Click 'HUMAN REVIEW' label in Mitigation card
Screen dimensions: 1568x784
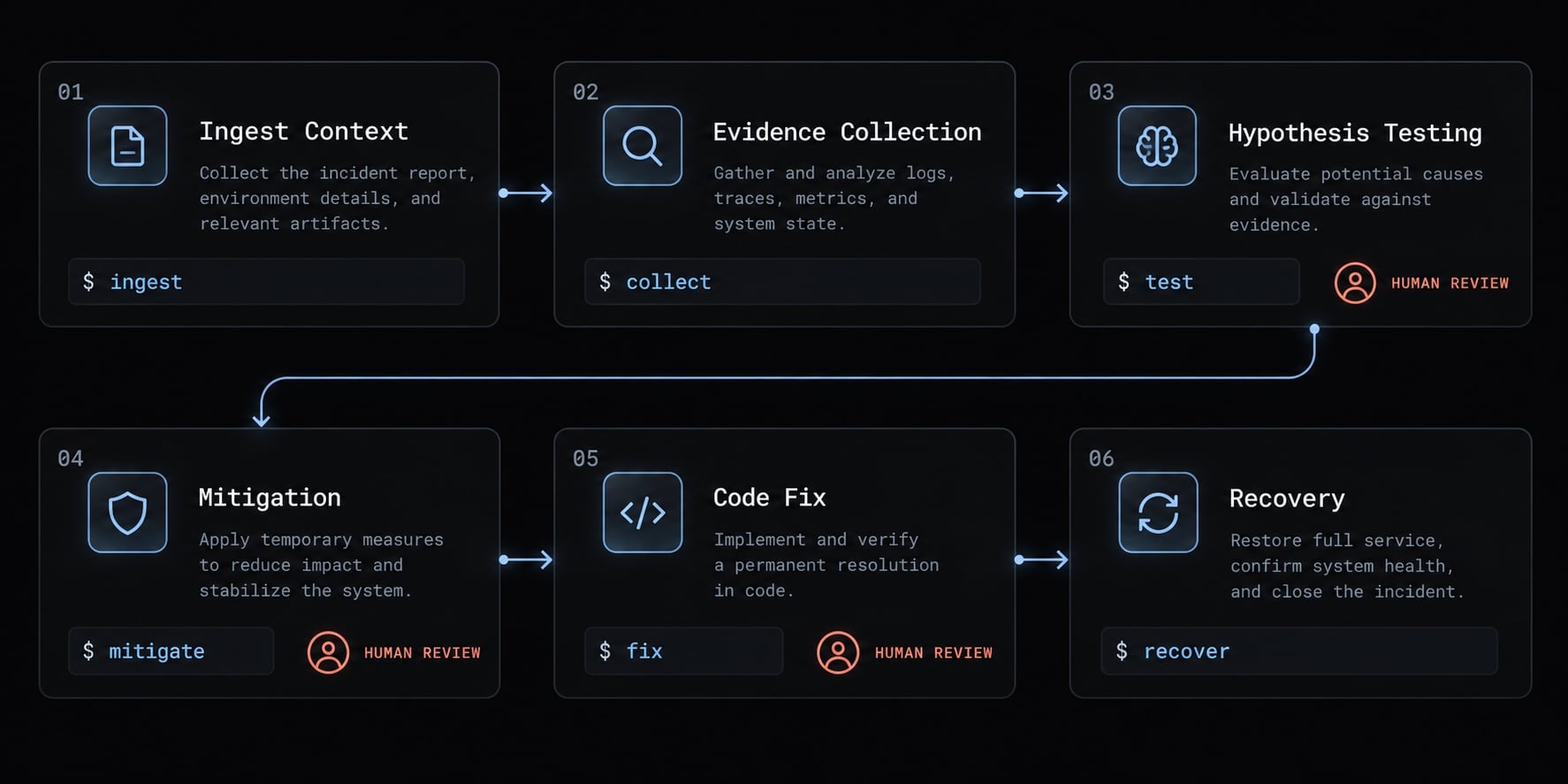pos(422,652)
